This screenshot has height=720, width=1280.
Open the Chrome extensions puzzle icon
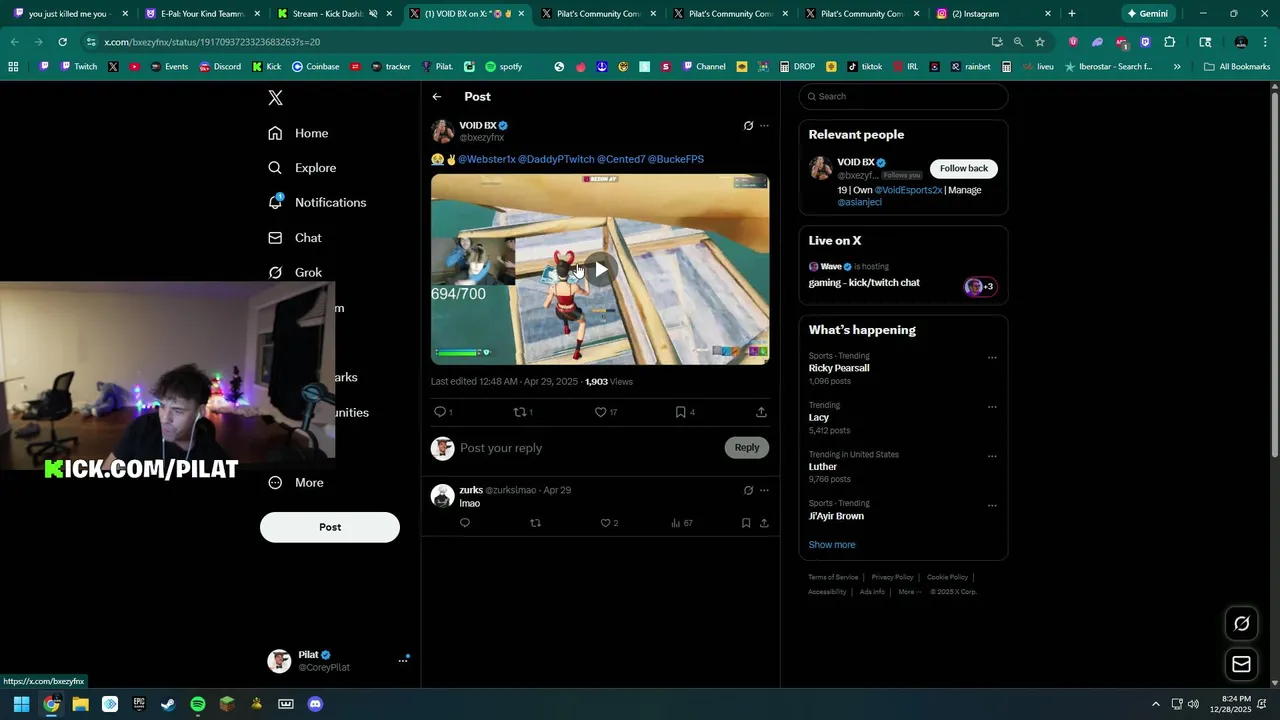[1169, 42]
